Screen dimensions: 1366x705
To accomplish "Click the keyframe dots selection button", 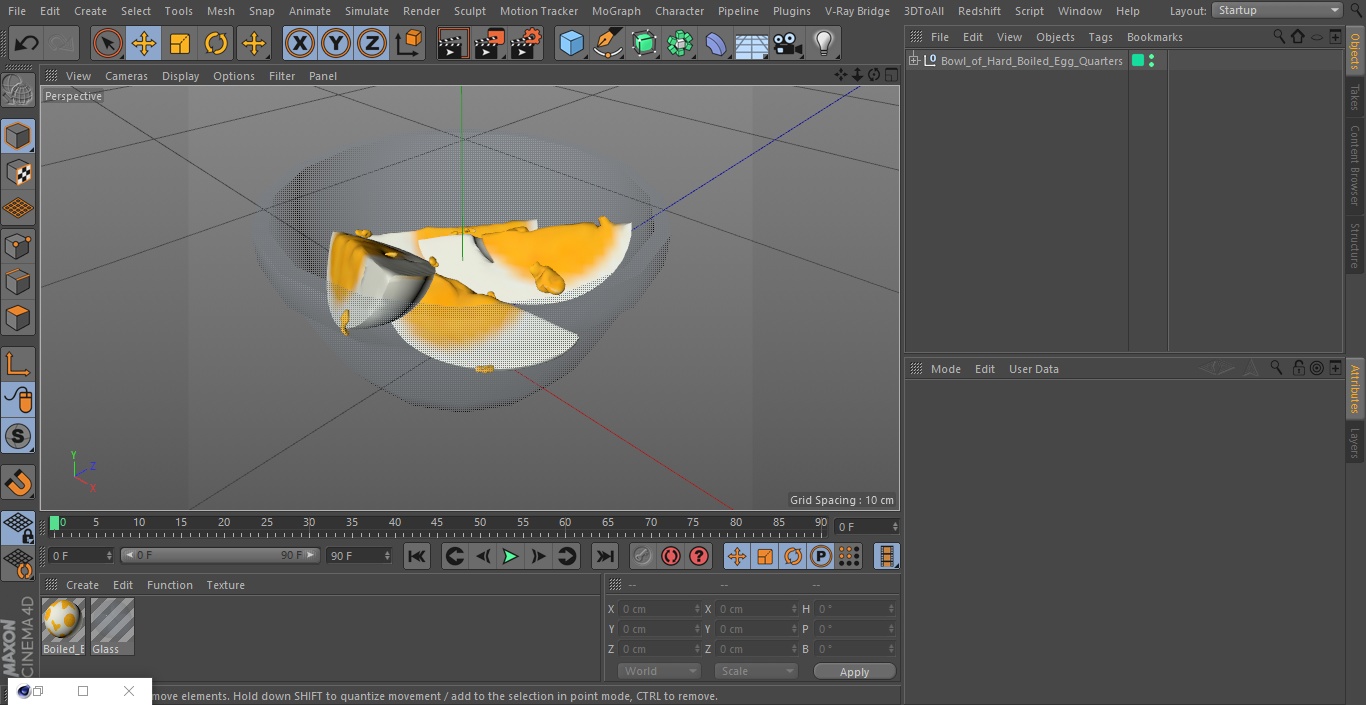I will 849,556.
